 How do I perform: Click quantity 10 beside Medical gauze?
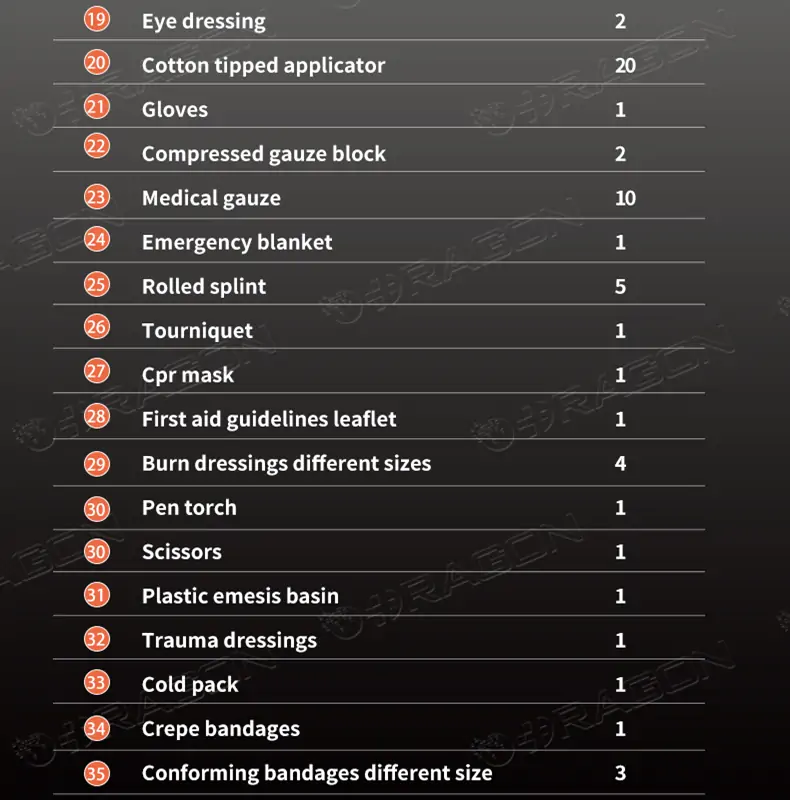pyautogui.click(x=625, y=198)
